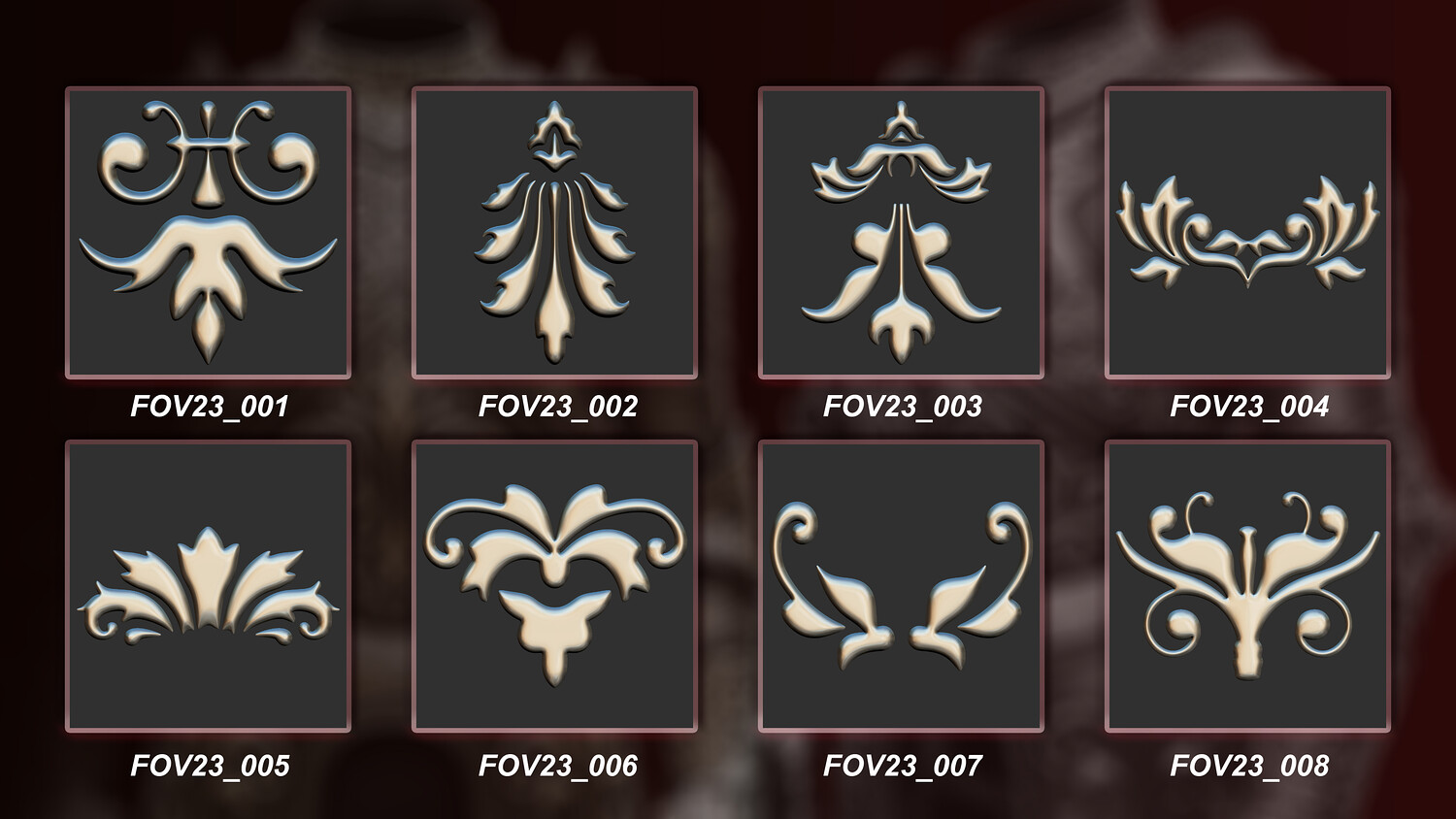Click the lower trefoil leaf in FOV23_006

click(554, 631)
